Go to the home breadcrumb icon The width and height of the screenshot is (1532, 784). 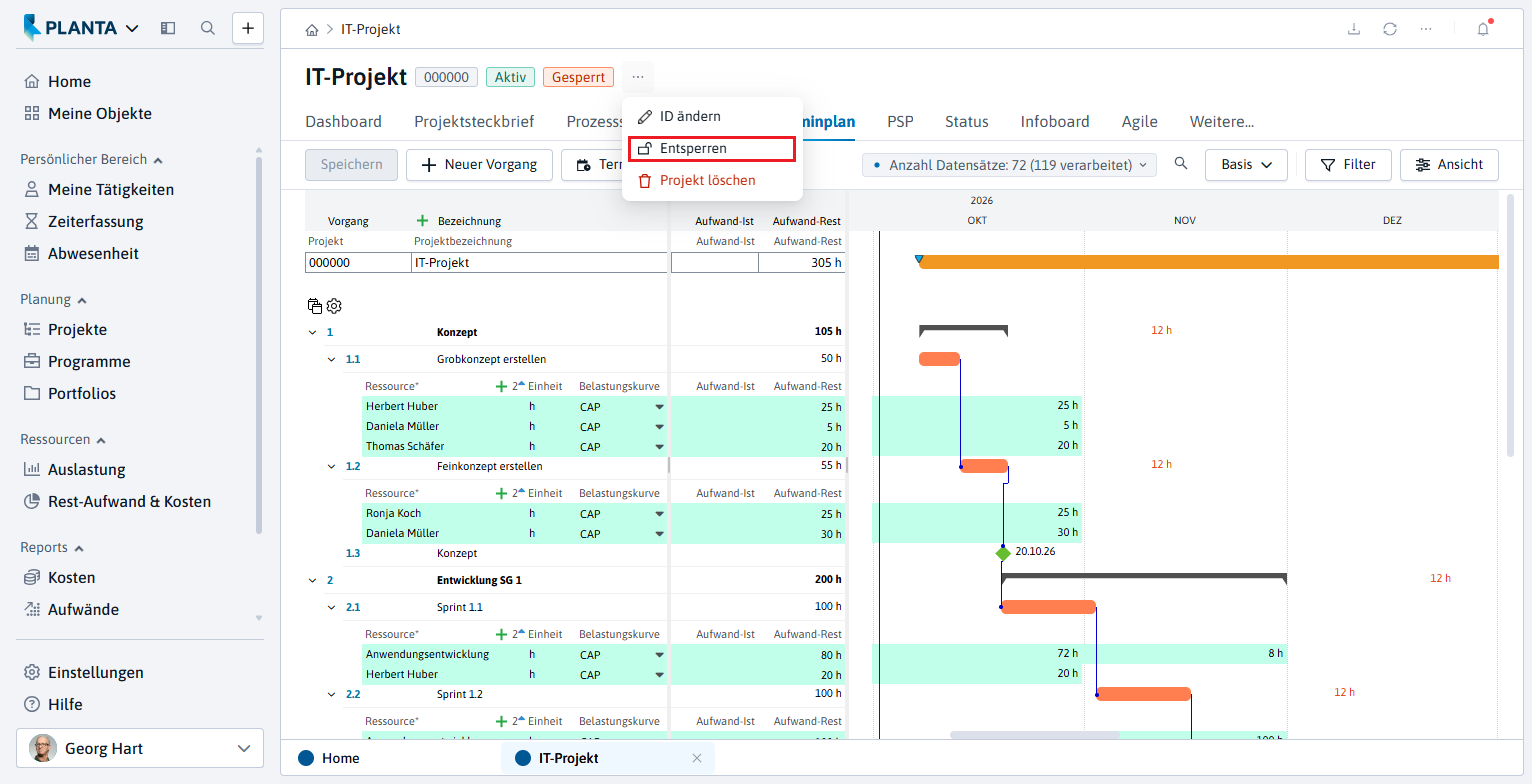point(313,30)
